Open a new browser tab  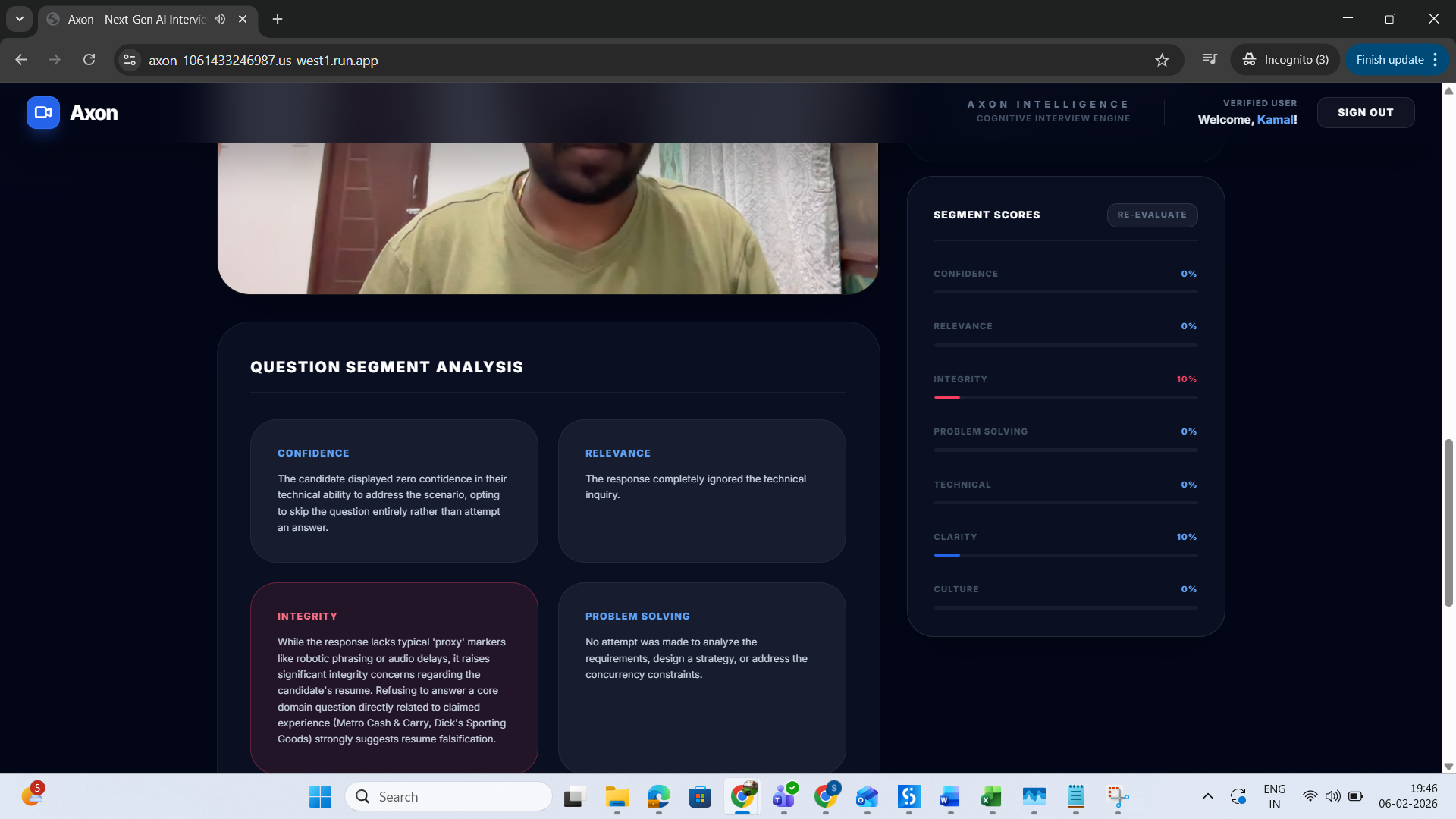tap(278, 19)
